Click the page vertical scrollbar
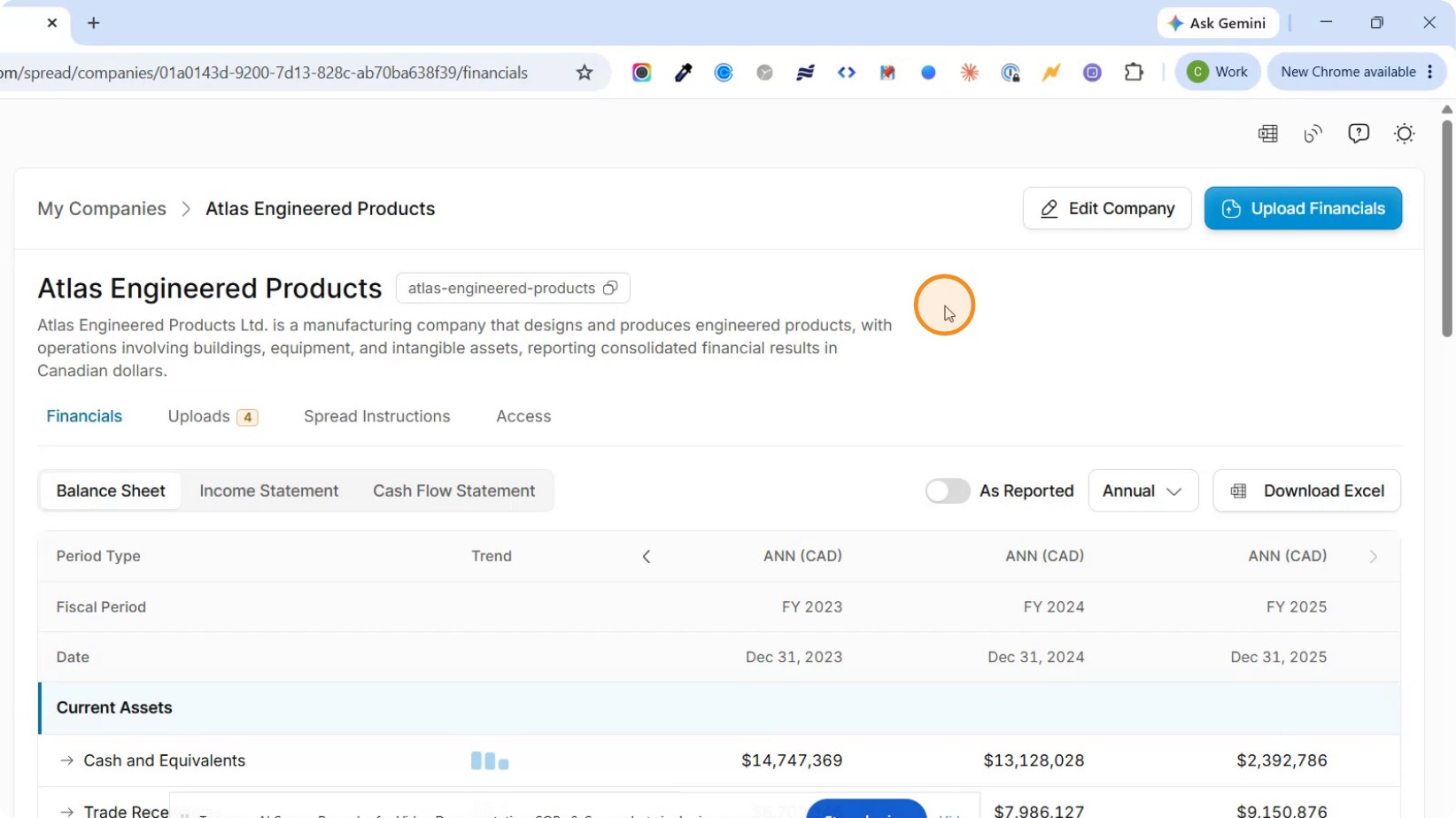Screen dimensions: 1456x818 pos(1447,228)
